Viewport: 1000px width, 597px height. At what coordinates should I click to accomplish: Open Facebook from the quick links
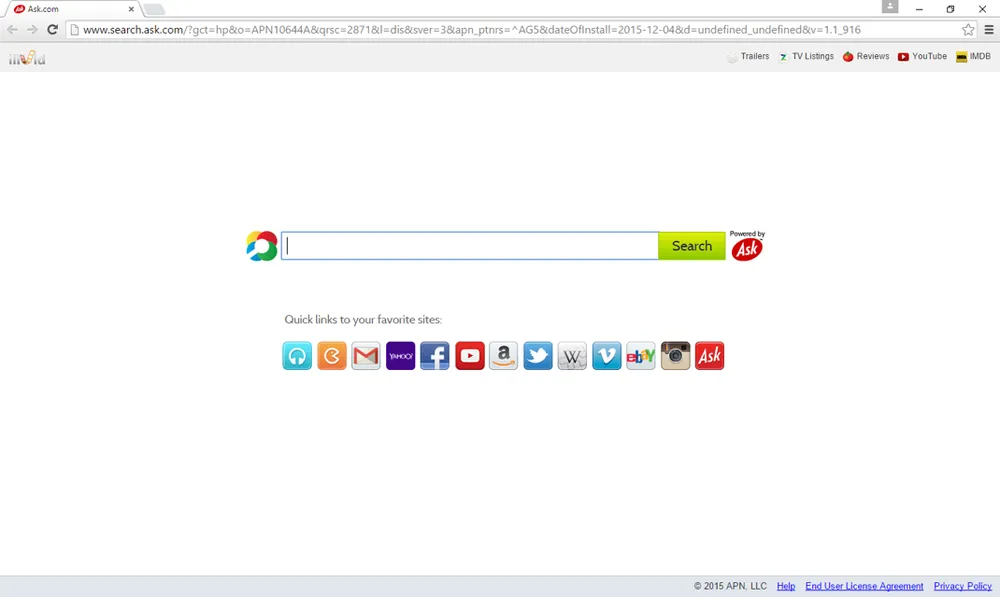tap(435, 356)
